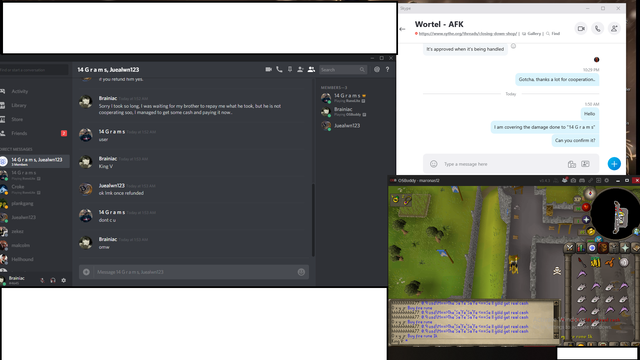Start a voice call in Discord header
The height and width of the screenshot is (360, 640).
[279, 69]
